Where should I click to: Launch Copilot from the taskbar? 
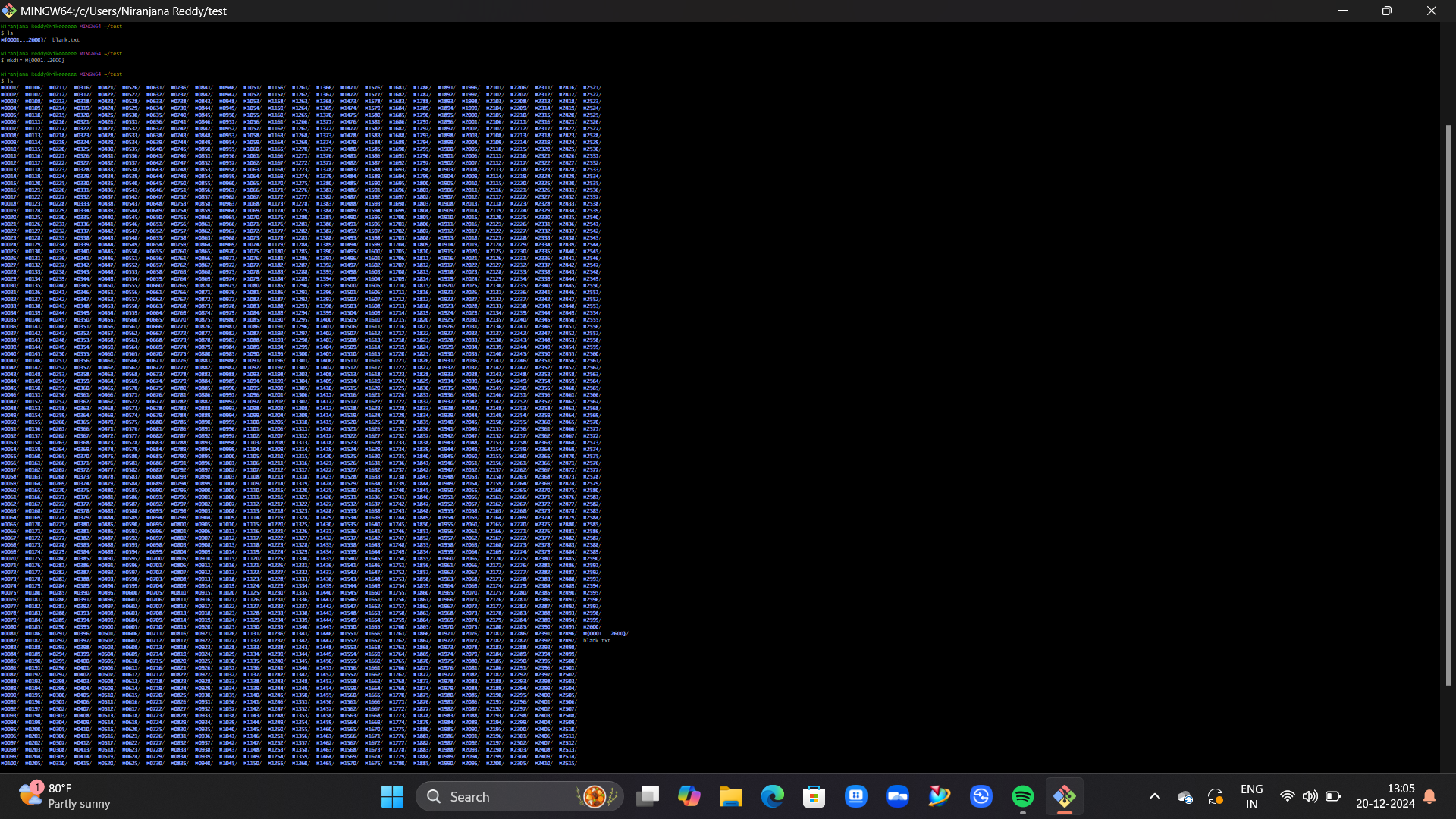pyautogui.click(x=689, y=796)
